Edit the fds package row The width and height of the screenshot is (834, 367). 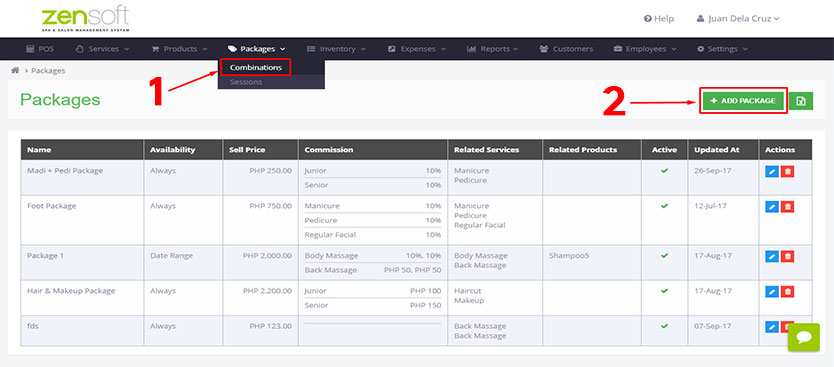(772, 327)
